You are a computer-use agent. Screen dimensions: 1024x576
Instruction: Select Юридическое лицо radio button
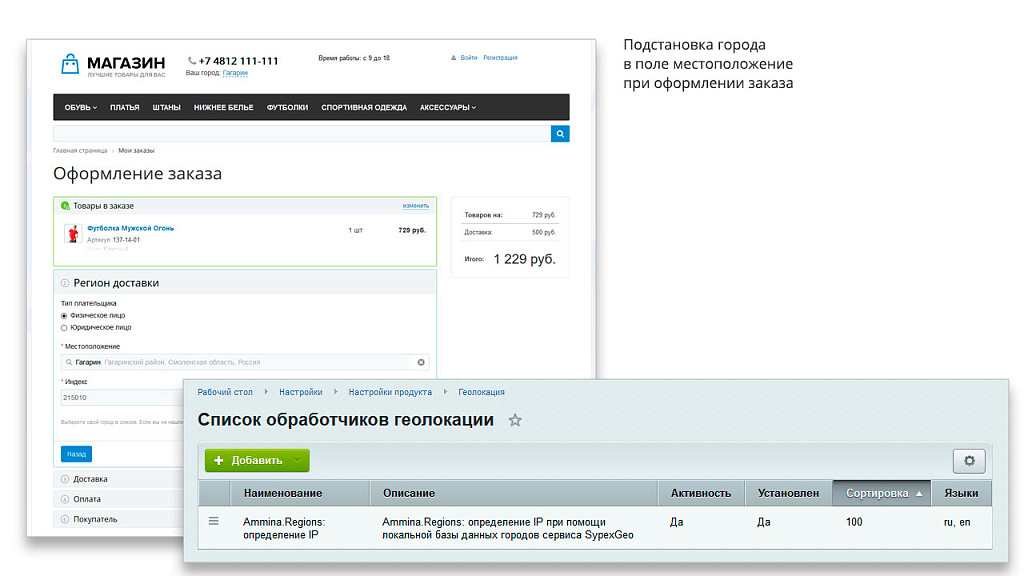click(64, 327)
